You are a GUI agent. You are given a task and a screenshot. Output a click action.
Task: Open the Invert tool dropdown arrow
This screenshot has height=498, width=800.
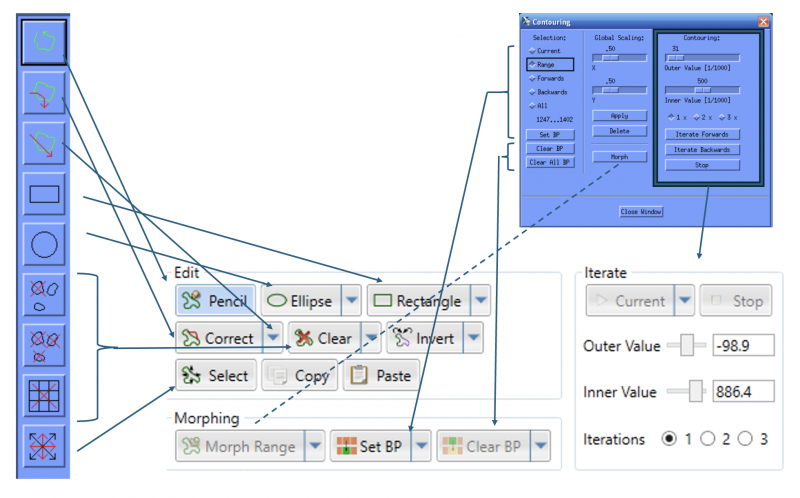click(x=473, y=338)
